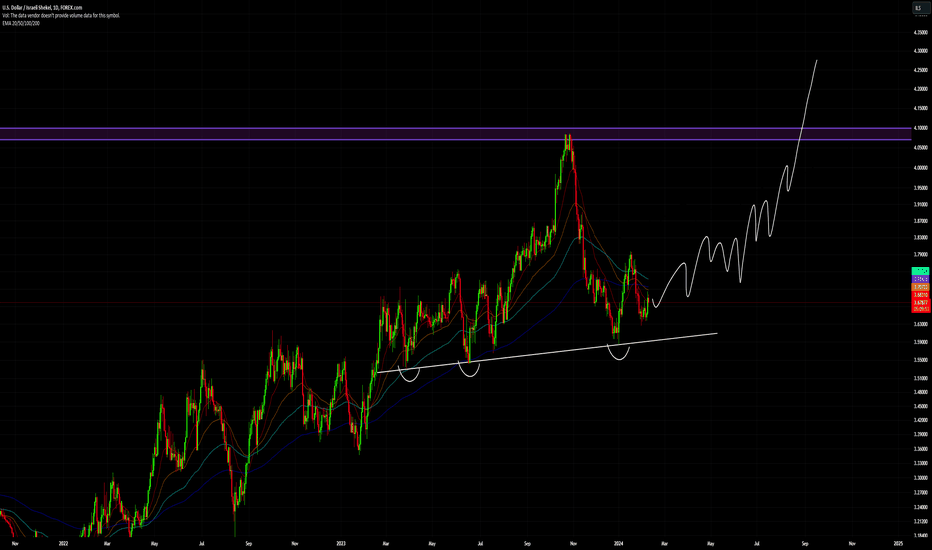
Task: Click the 4.35000 price scale label
Action: [920, 33]
